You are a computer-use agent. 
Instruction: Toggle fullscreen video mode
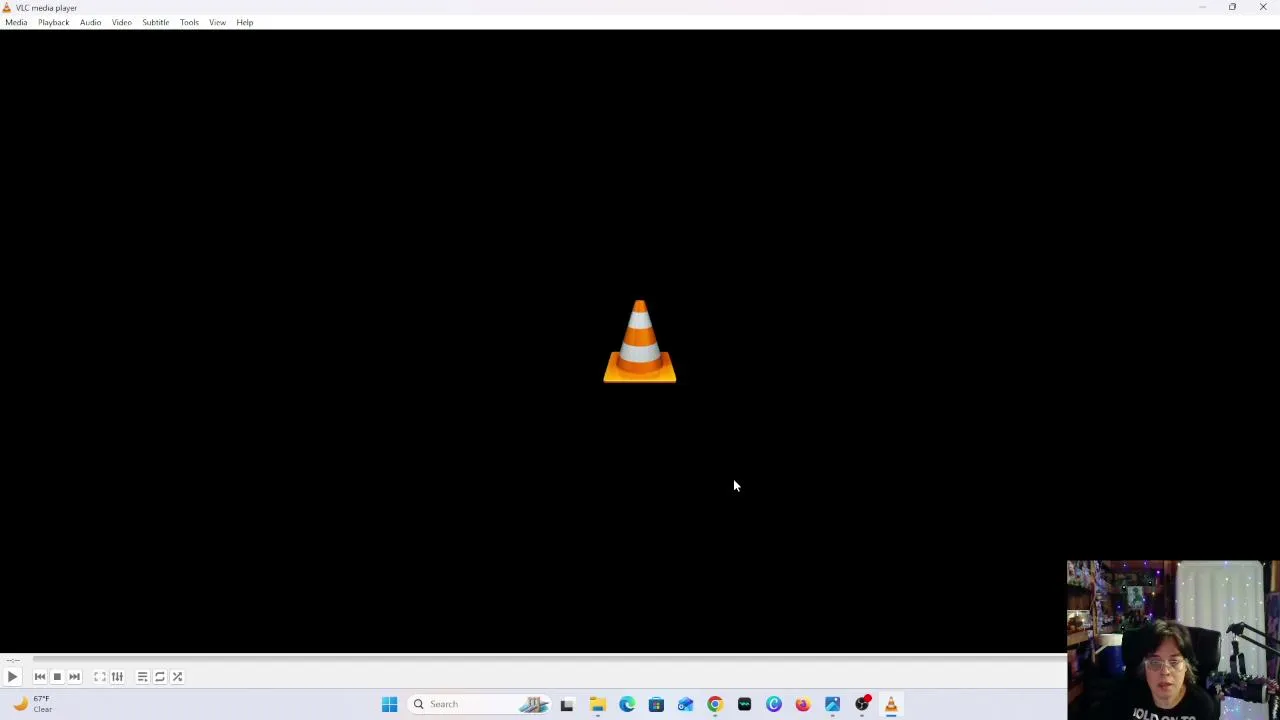100,677
